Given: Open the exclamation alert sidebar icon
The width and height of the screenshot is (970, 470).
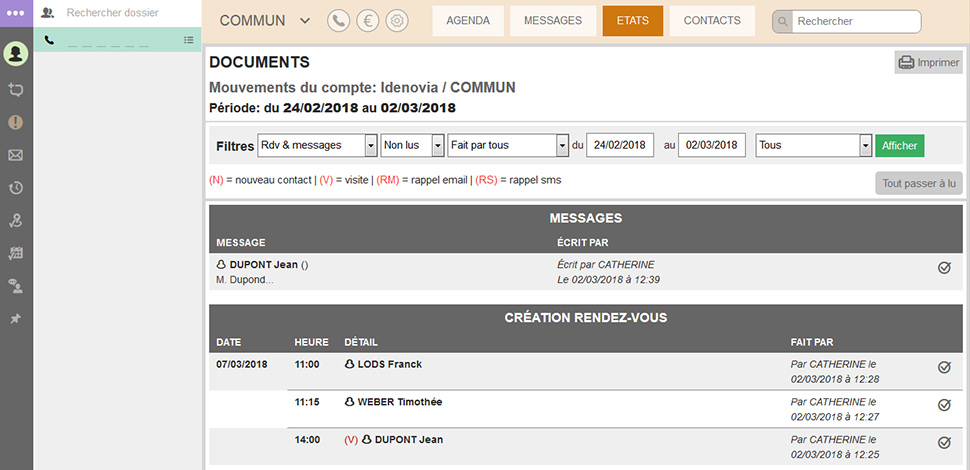Looking at the screenshot, I should point(16,122).
